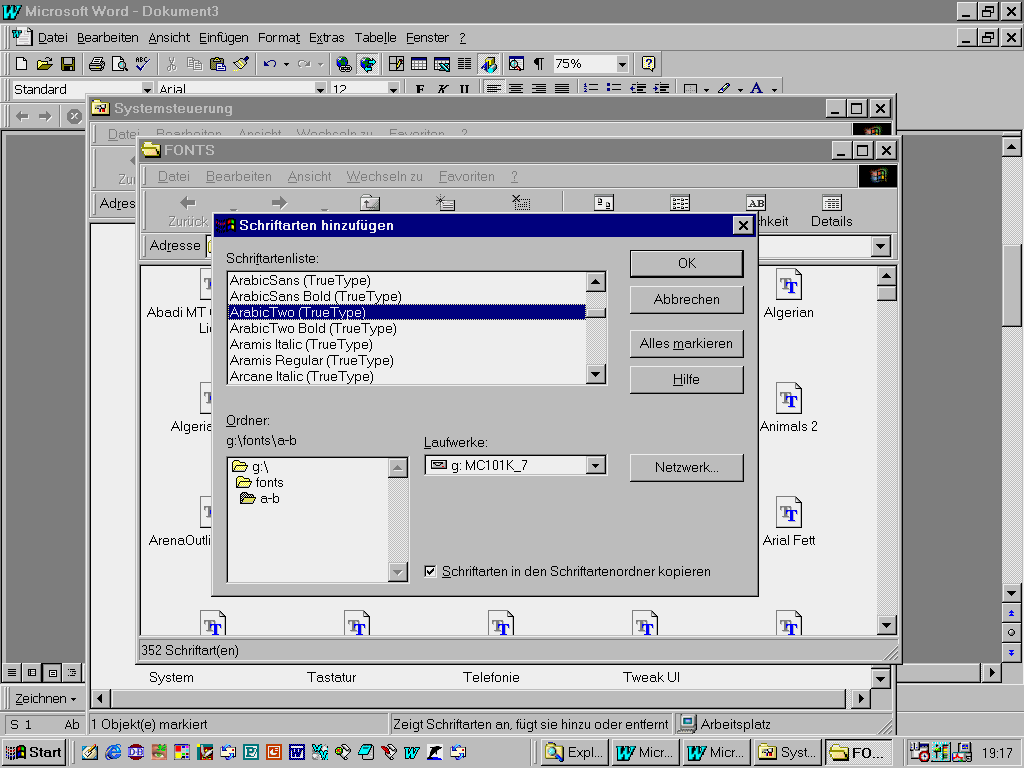Open Word print preview
The image size is (1024, 768).
(x=120, y=64)
